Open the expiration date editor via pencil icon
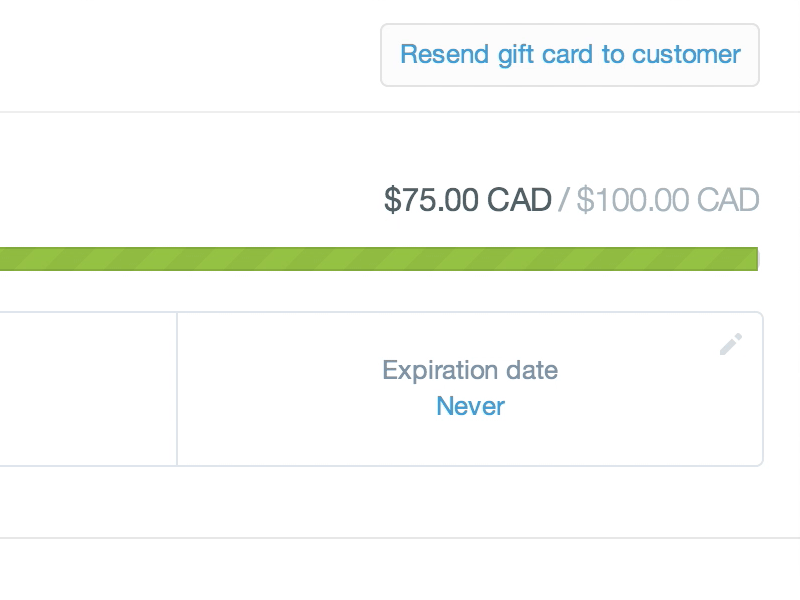 pos(730,344)
